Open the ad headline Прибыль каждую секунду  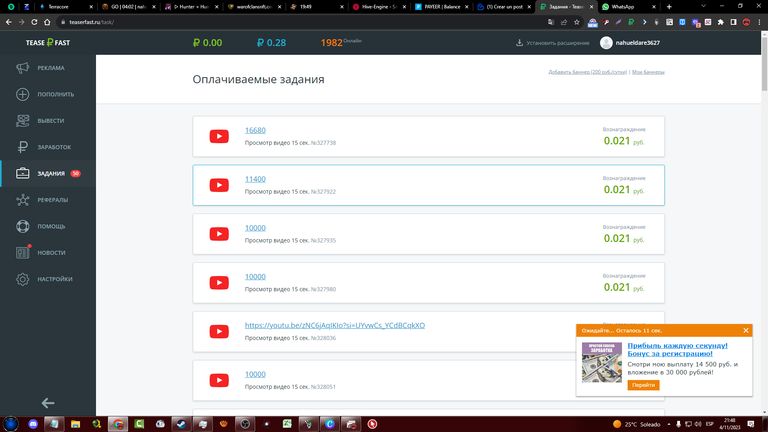[x=677, y=350]
